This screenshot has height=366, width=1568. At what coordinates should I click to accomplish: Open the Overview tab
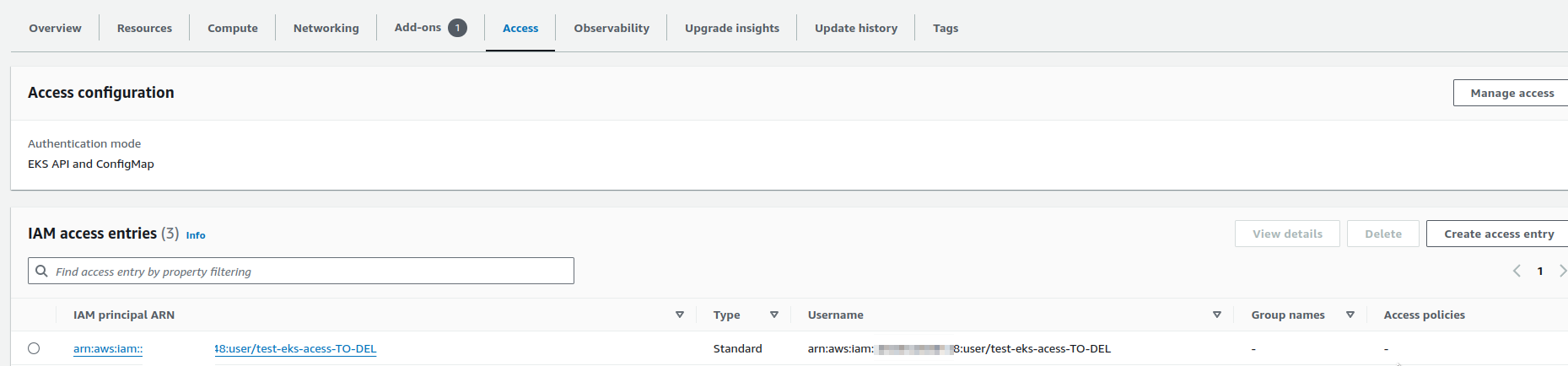point(55,28)
